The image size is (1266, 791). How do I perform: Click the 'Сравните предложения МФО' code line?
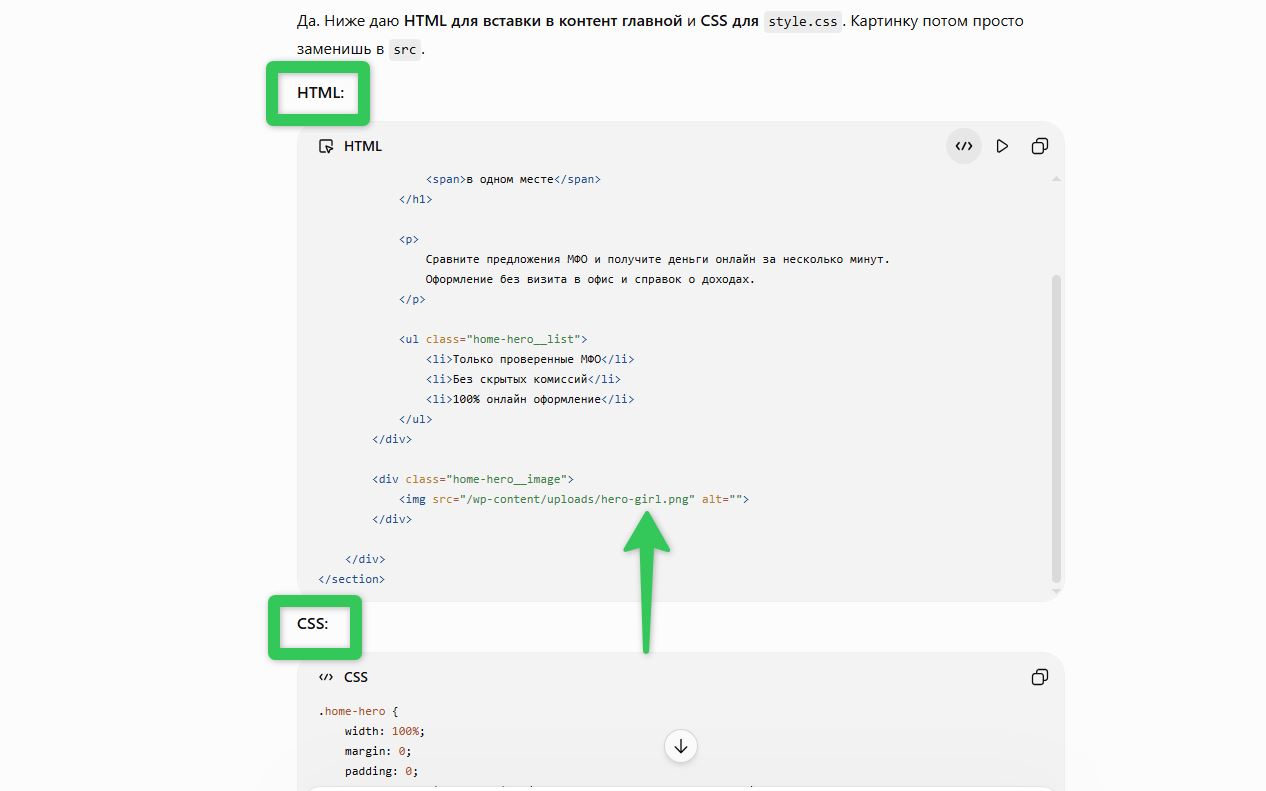coord(657,259)
